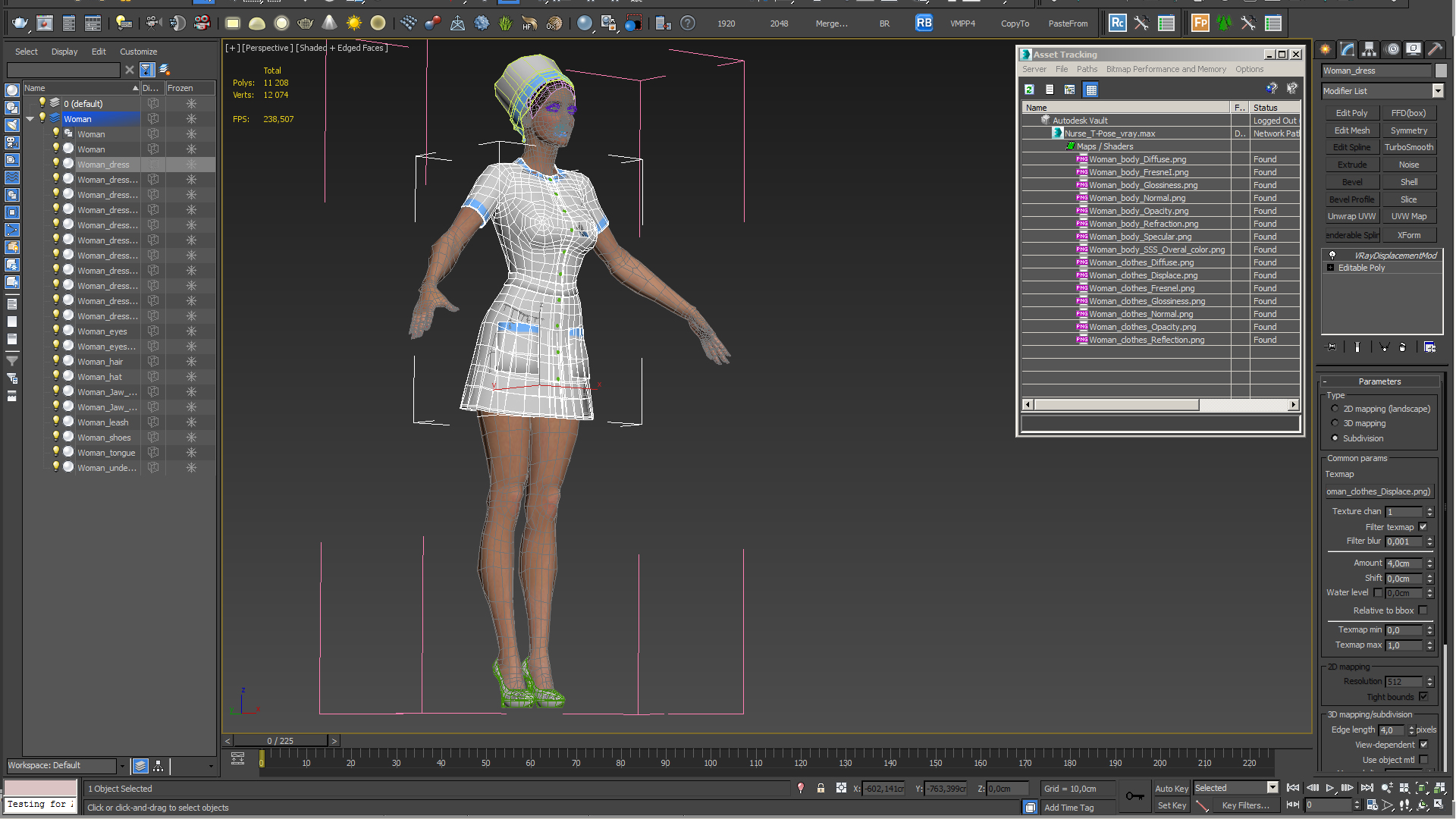1456x819 pixels.
Task: Open the Forest Pack Fp icon
Action: point(1200,24)
